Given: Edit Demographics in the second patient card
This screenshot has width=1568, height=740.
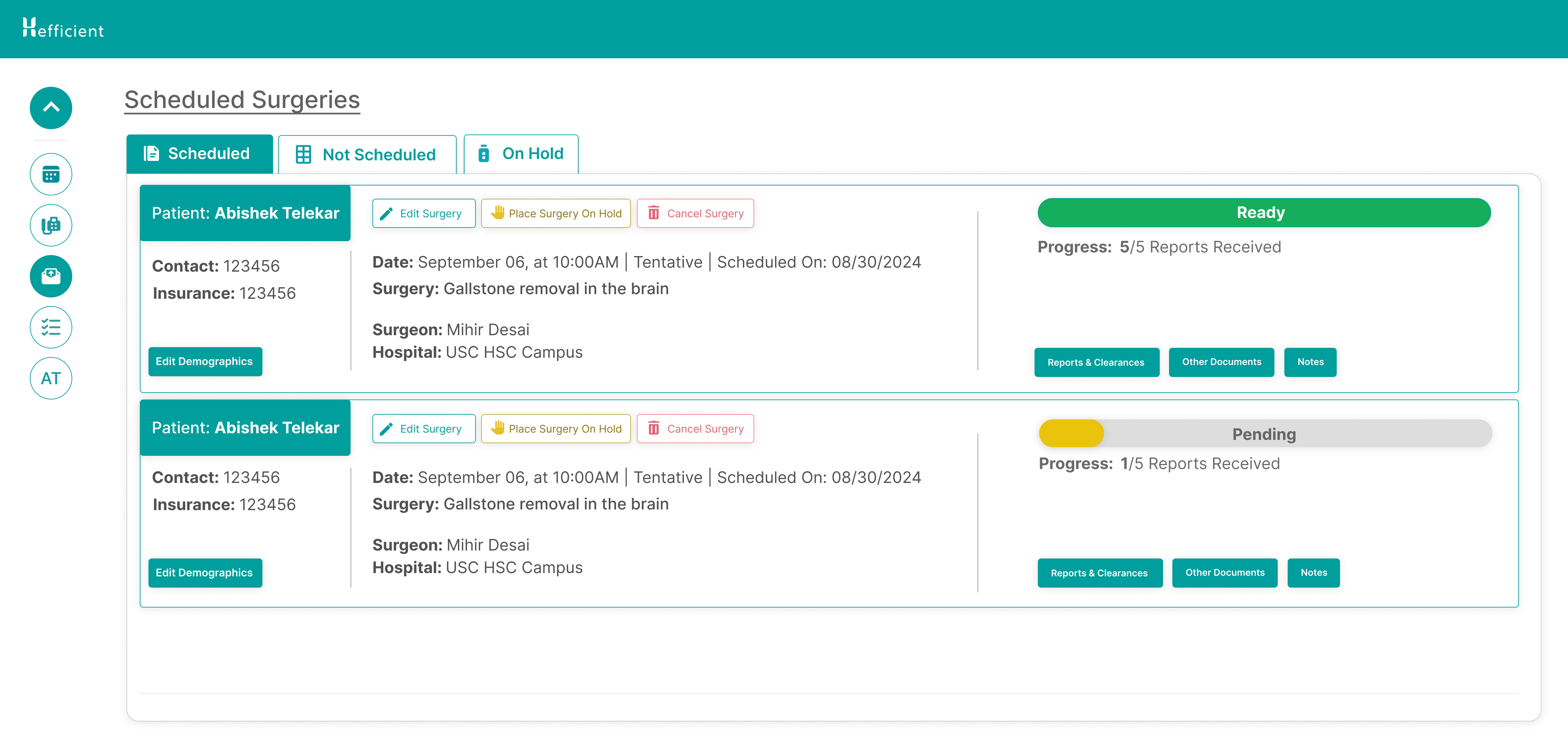Looking at the screenshot, I should (205, 573).
